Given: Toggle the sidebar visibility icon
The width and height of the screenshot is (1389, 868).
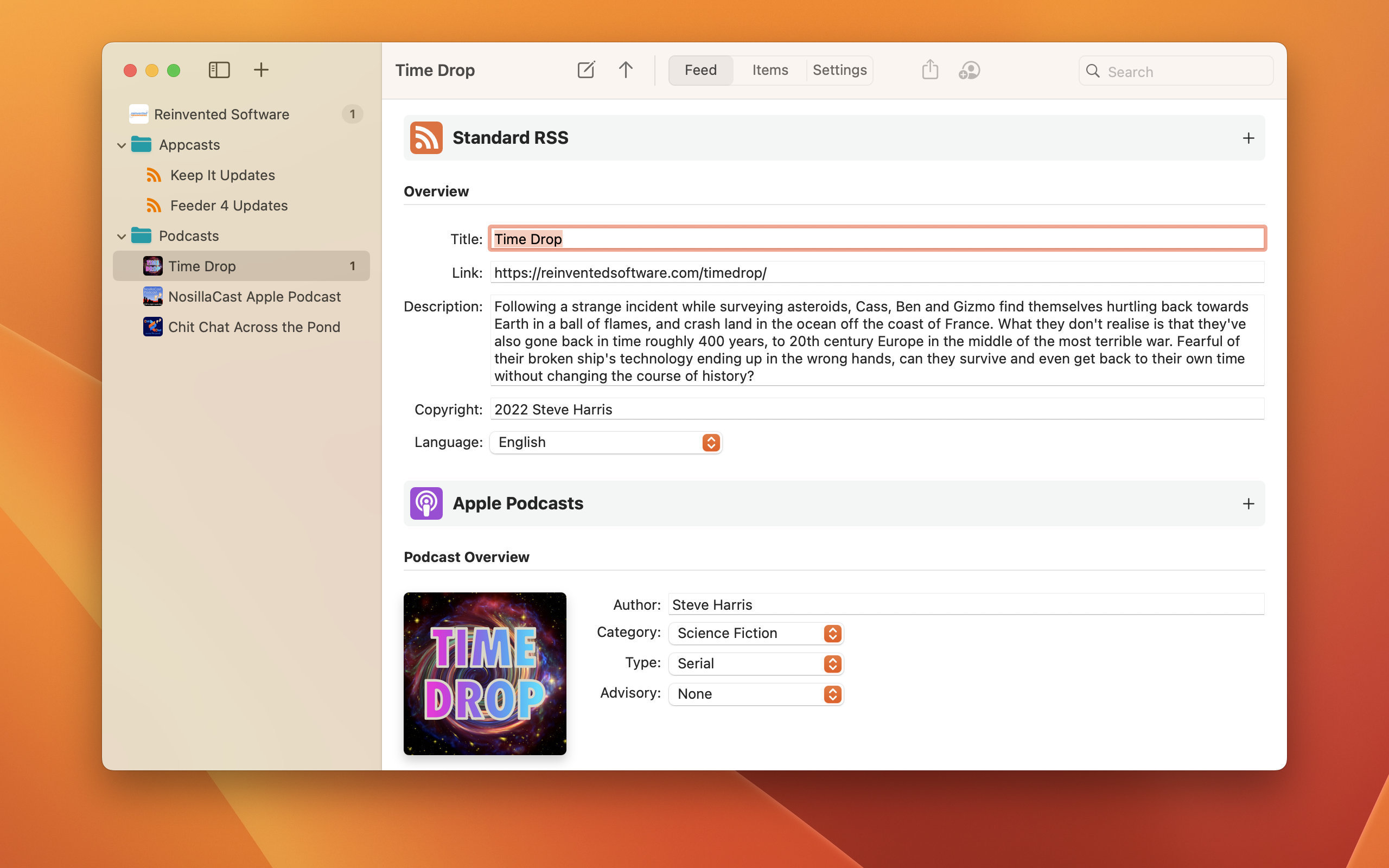Looking at the screenshot, I should (x=219, y=70).
